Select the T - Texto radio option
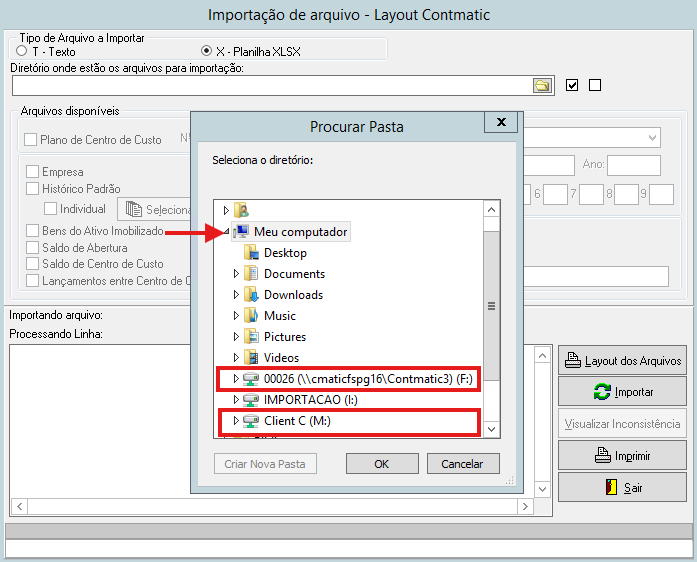 click(x=21, y=51)
